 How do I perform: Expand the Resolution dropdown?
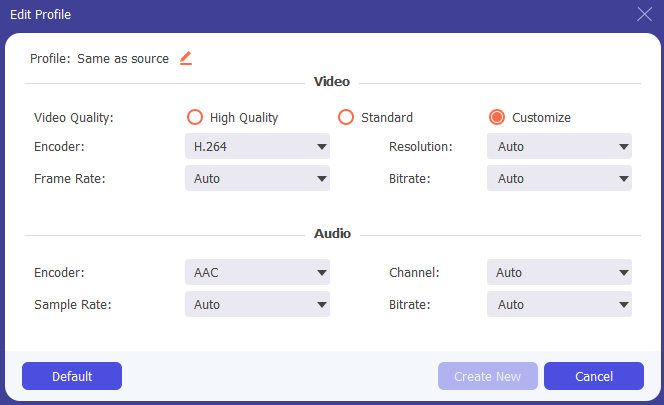tap(559, 147)
